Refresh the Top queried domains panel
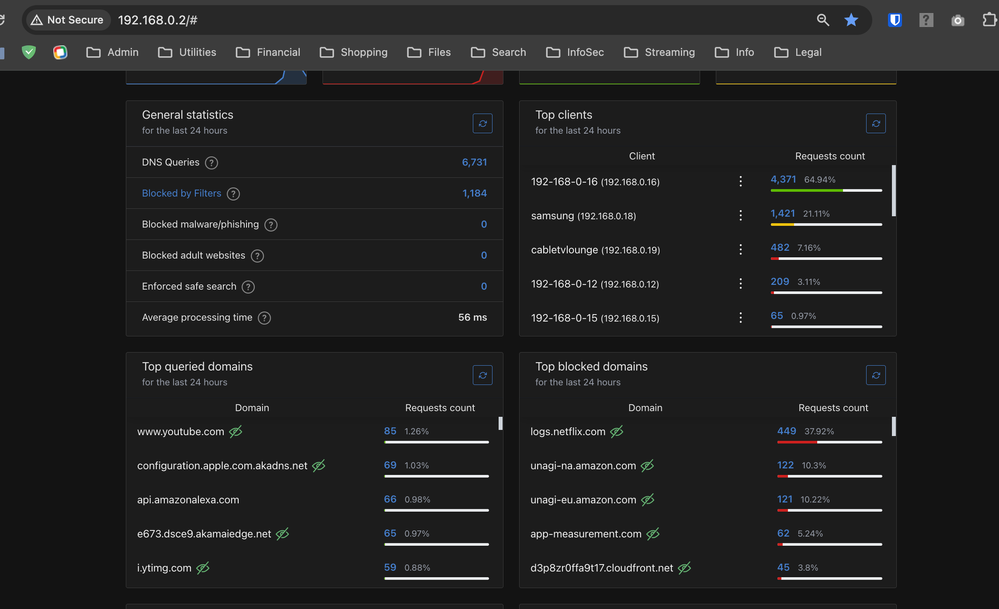 [x=482, y=375]
